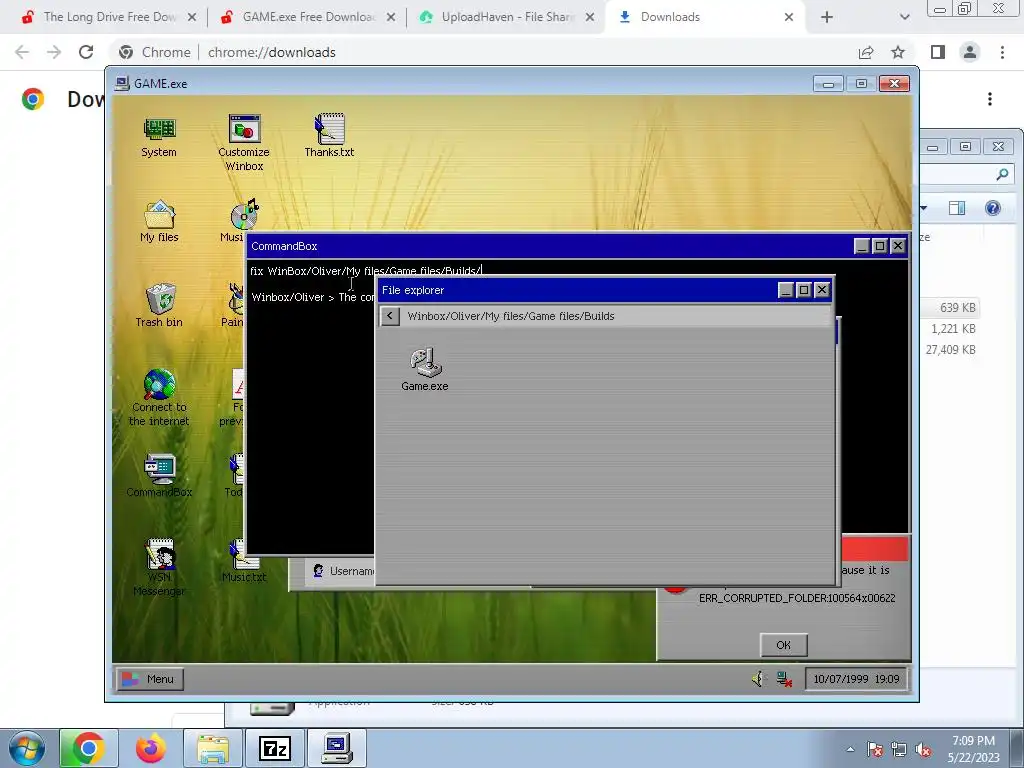Launch Connect to the internet icon
Image resolution: width=1024 pixels, height=768 pixels.
coord(159,398)
